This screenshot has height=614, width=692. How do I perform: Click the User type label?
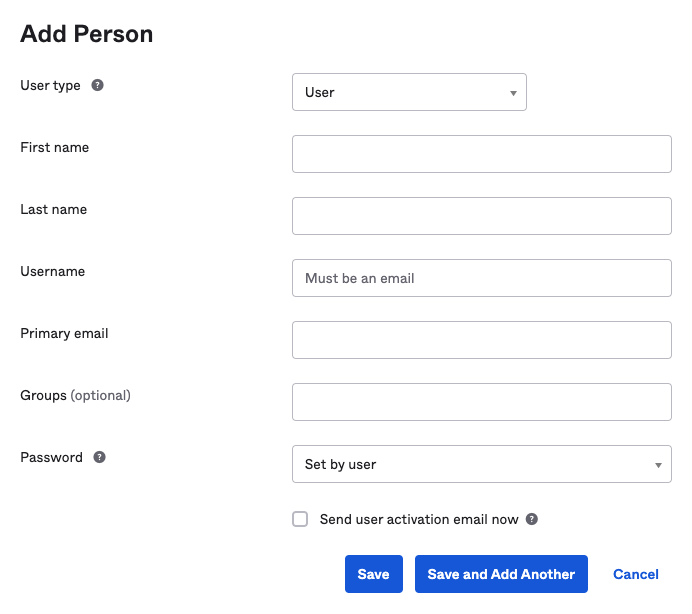tap(50, 85)
